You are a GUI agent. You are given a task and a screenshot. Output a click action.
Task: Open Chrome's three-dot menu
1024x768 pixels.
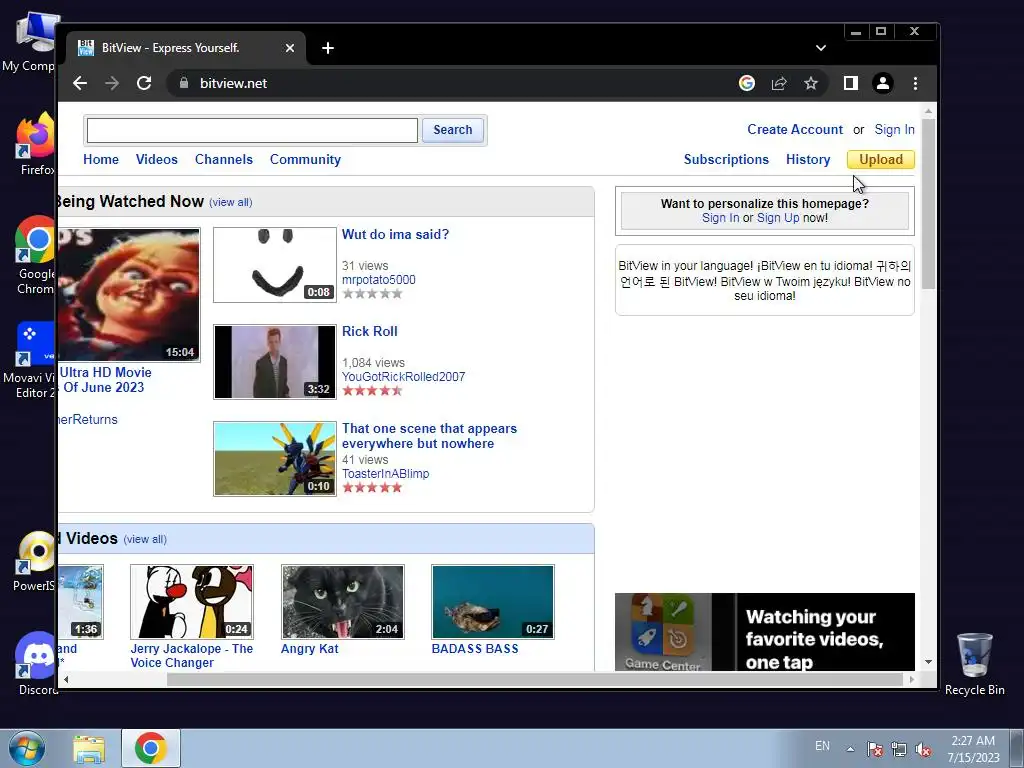pos(915,83)
